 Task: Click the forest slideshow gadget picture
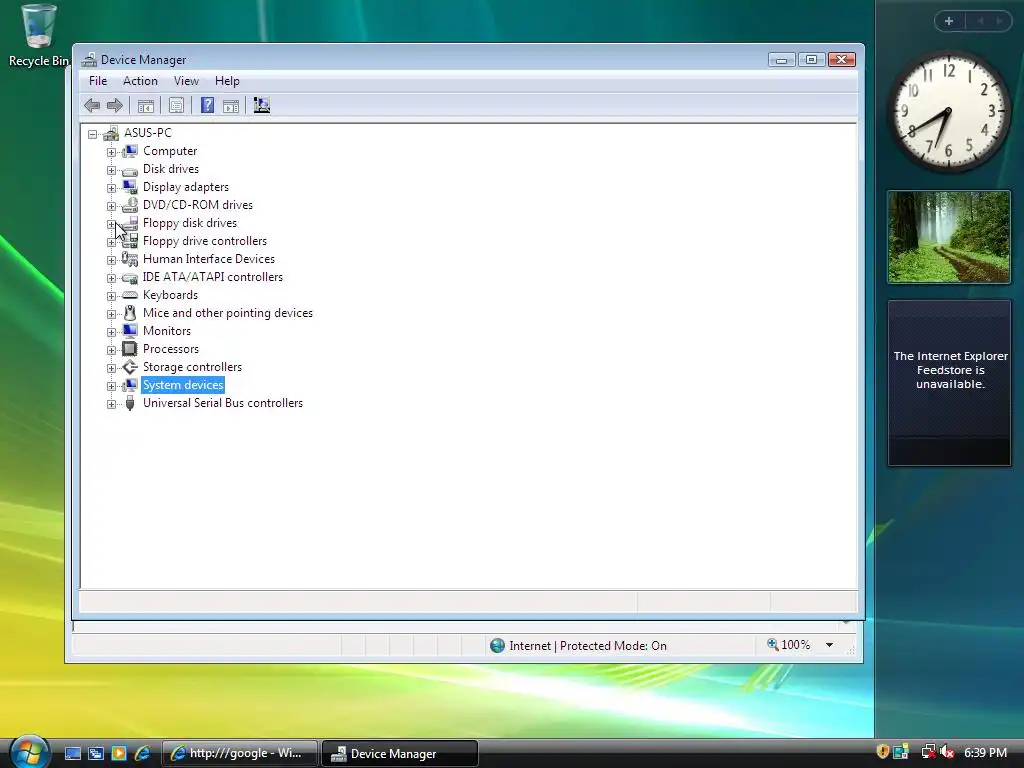(949, 237)
